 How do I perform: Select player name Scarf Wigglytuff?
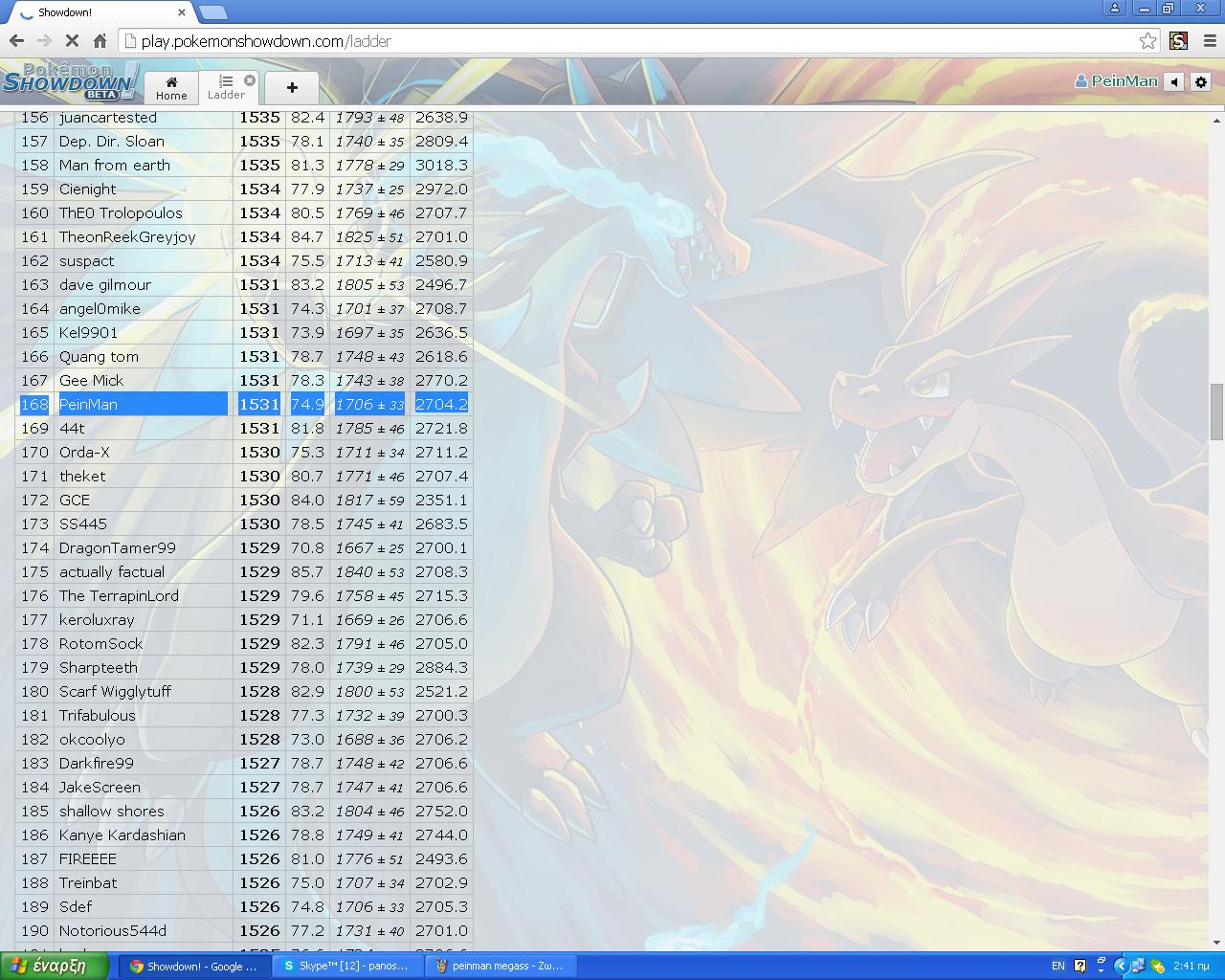(x=115, y=691)
